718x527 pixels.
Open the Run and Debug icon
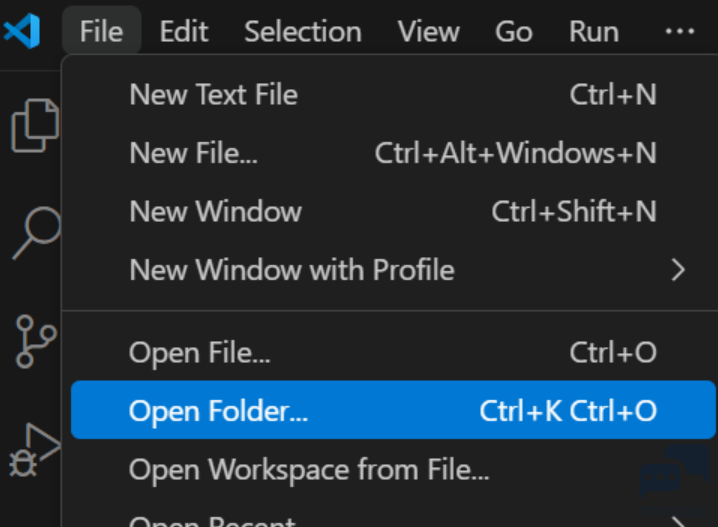[x=35, y=450]
